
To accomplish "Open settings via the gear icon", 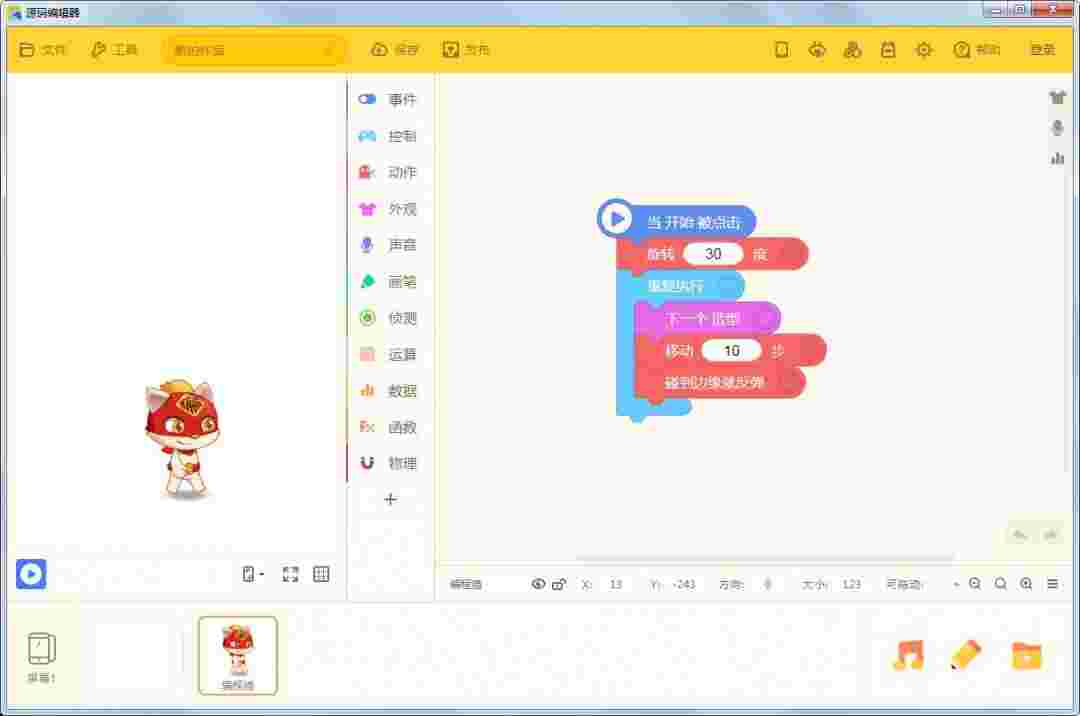I will click(923, 49).
